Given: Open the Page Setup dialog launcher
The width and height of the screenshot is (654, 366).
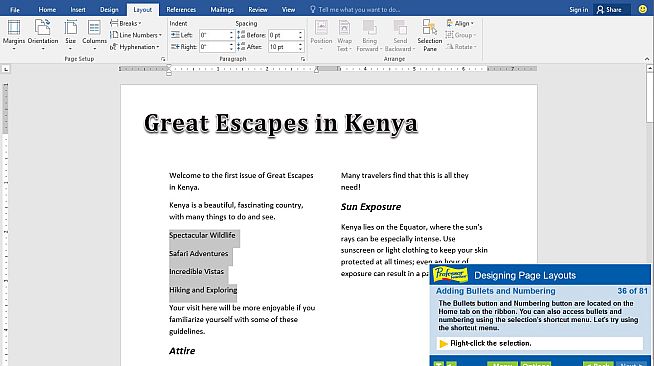Looking at the screenshot, I should (163, 59).
